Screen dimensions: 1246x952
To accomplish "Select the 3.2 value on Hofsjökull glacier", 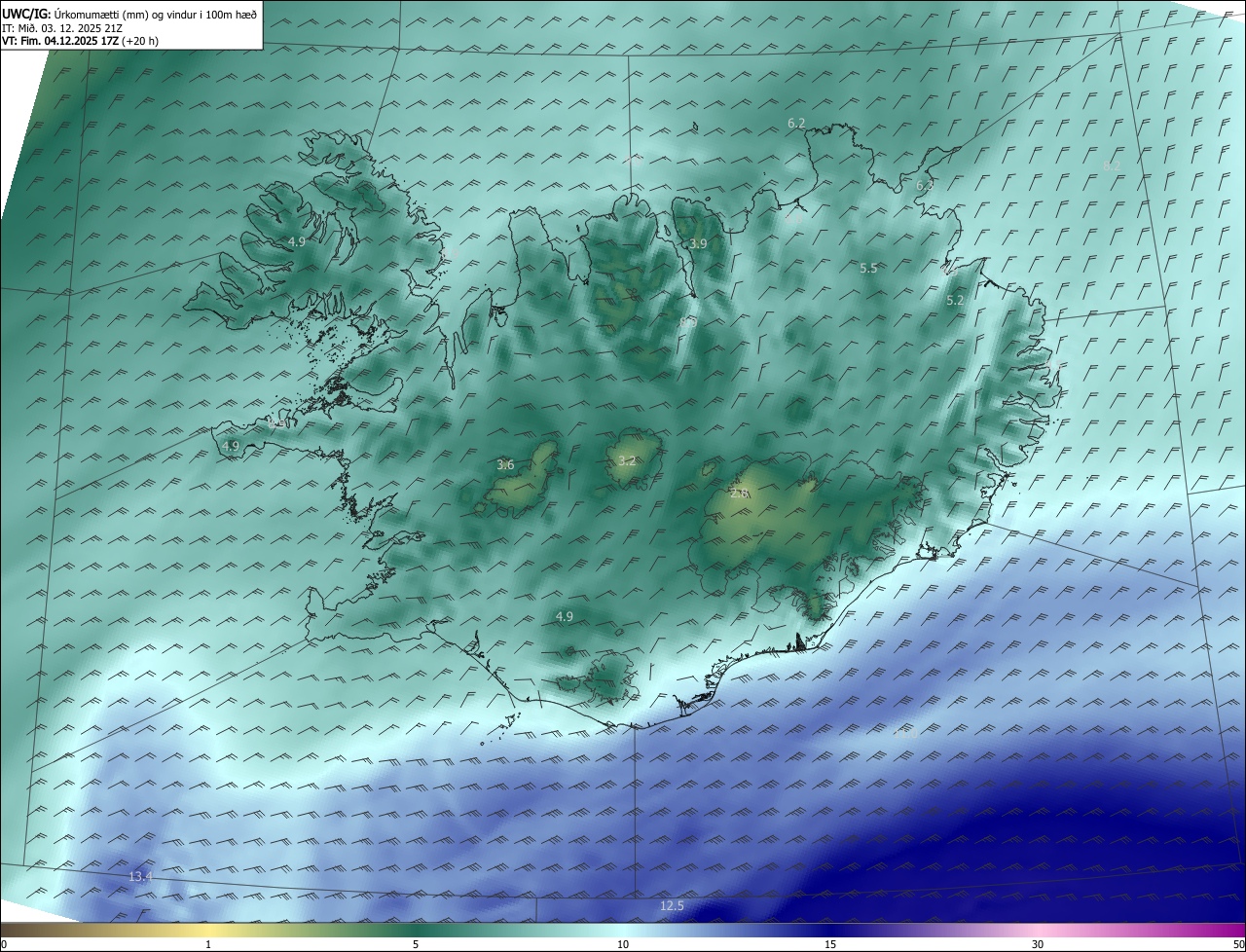I will pyautogui.click(x=627, y=460).
